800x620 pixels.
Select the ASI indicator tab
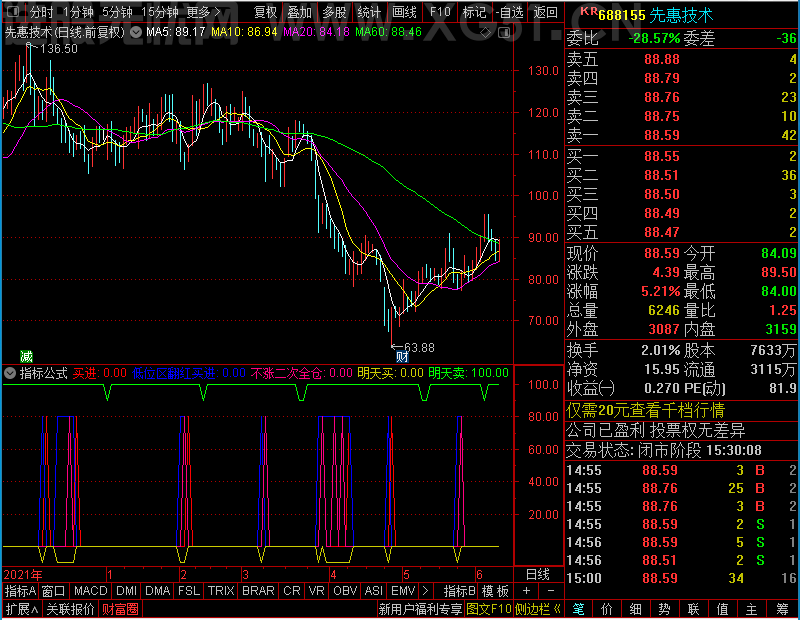coord(374,591)
